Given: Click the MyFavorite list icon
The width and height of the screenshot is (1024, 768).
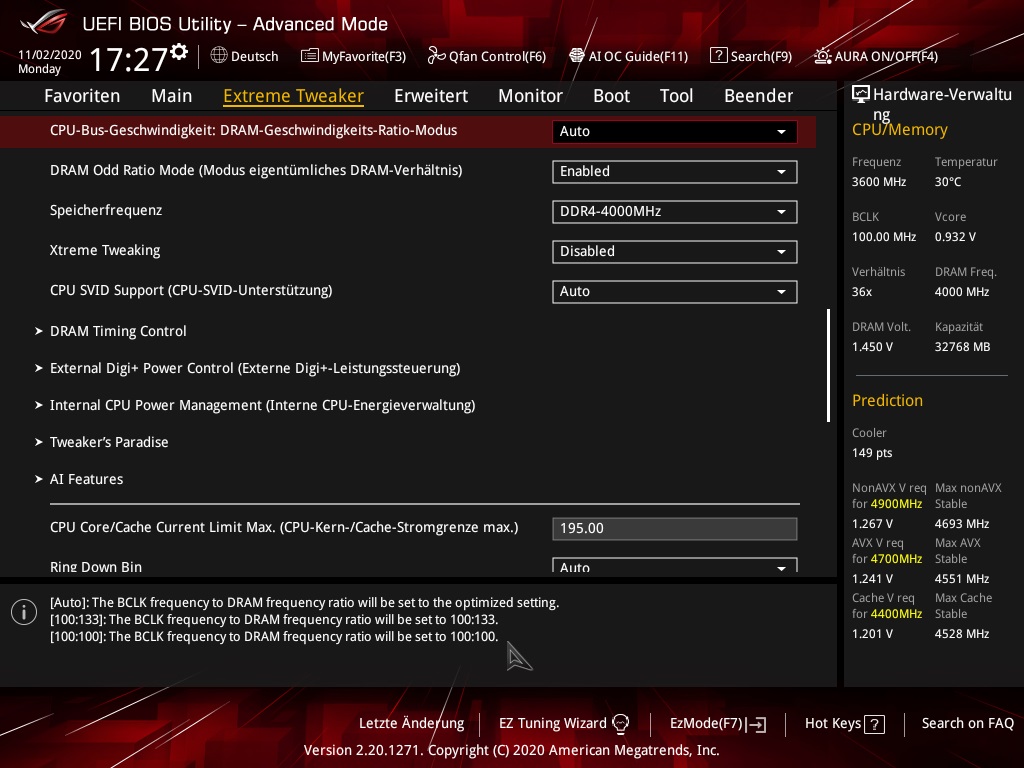Looking at the screenshot, I should [310, 56].
